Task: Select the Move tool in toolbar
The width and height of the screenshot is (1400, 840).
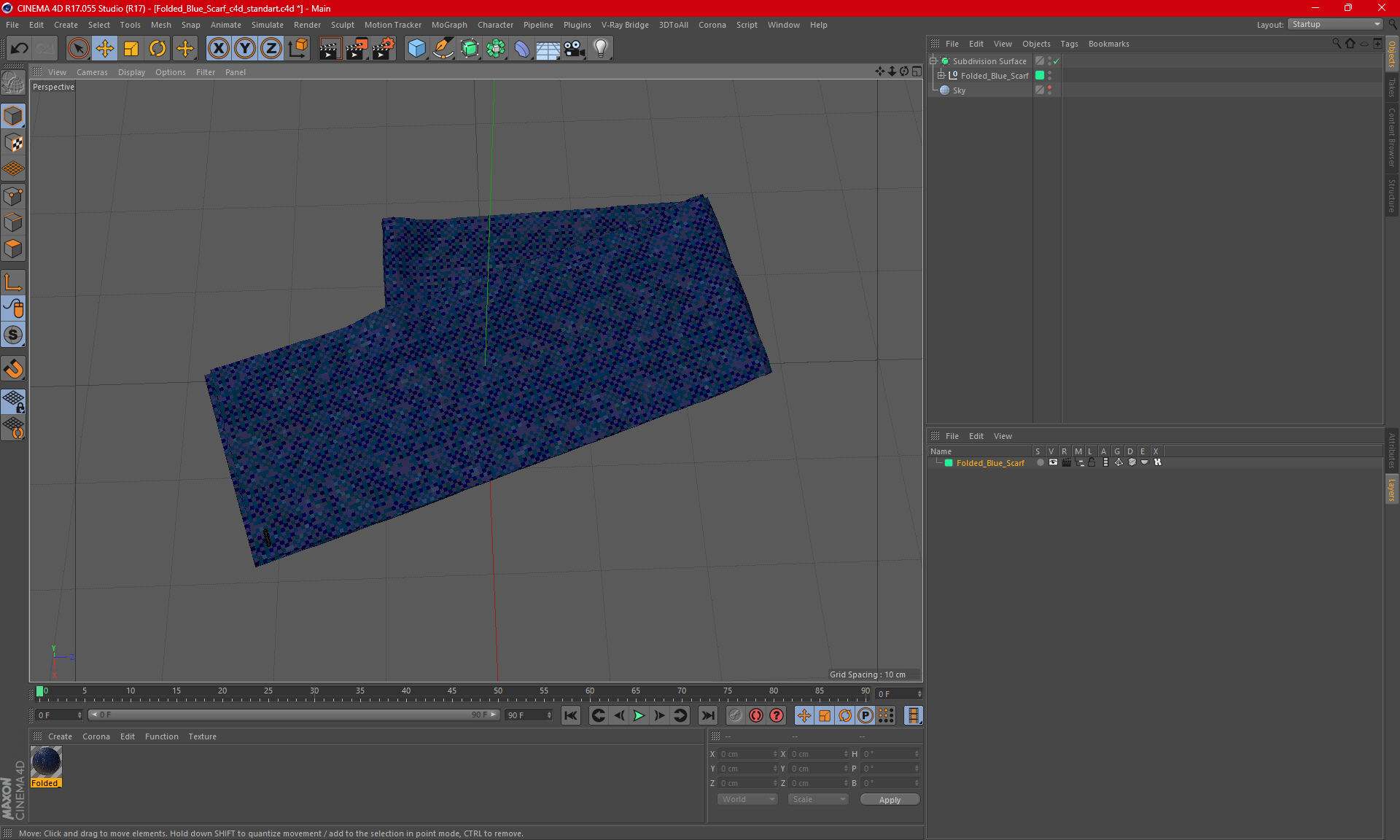Action: (105, 48)
